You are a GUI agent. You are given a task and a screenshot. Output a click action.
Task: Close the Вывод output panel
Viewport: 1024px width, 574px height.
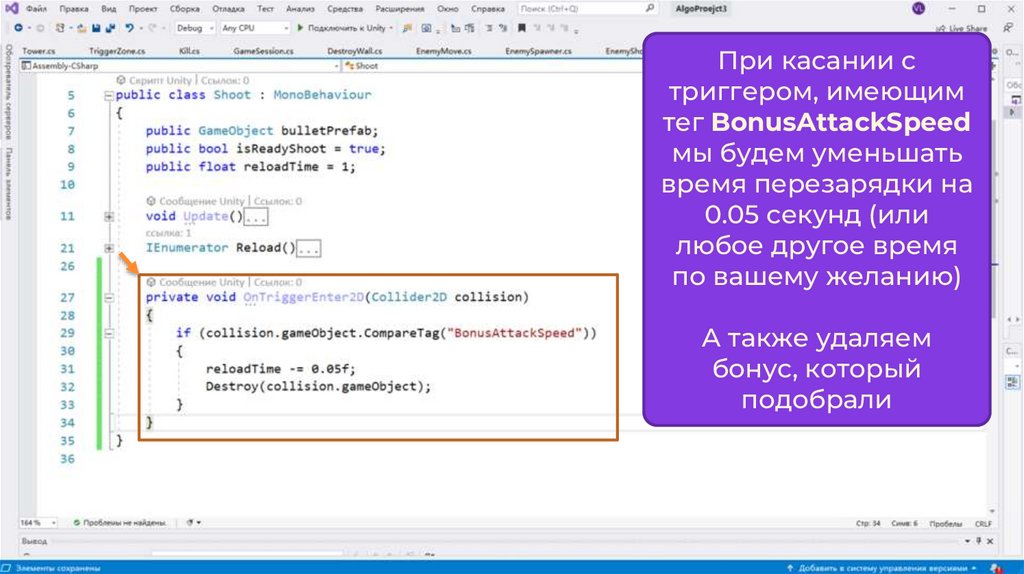[990, 541]
